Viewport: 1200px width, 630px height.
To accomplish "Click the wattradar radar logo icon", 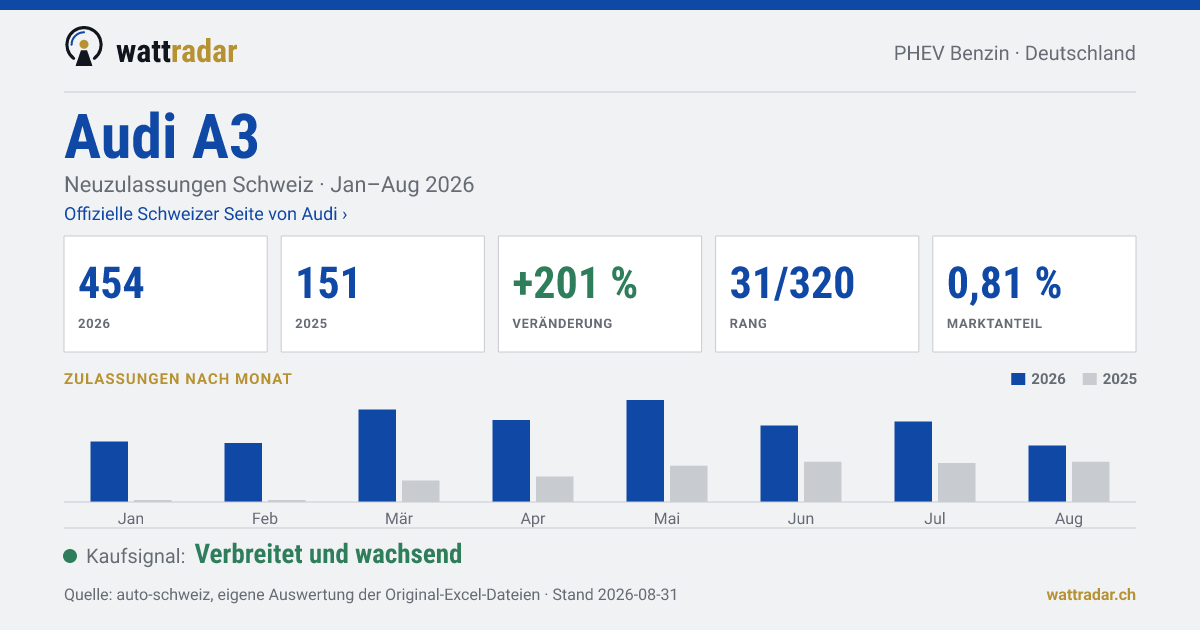I will click(x=83, y=46).
